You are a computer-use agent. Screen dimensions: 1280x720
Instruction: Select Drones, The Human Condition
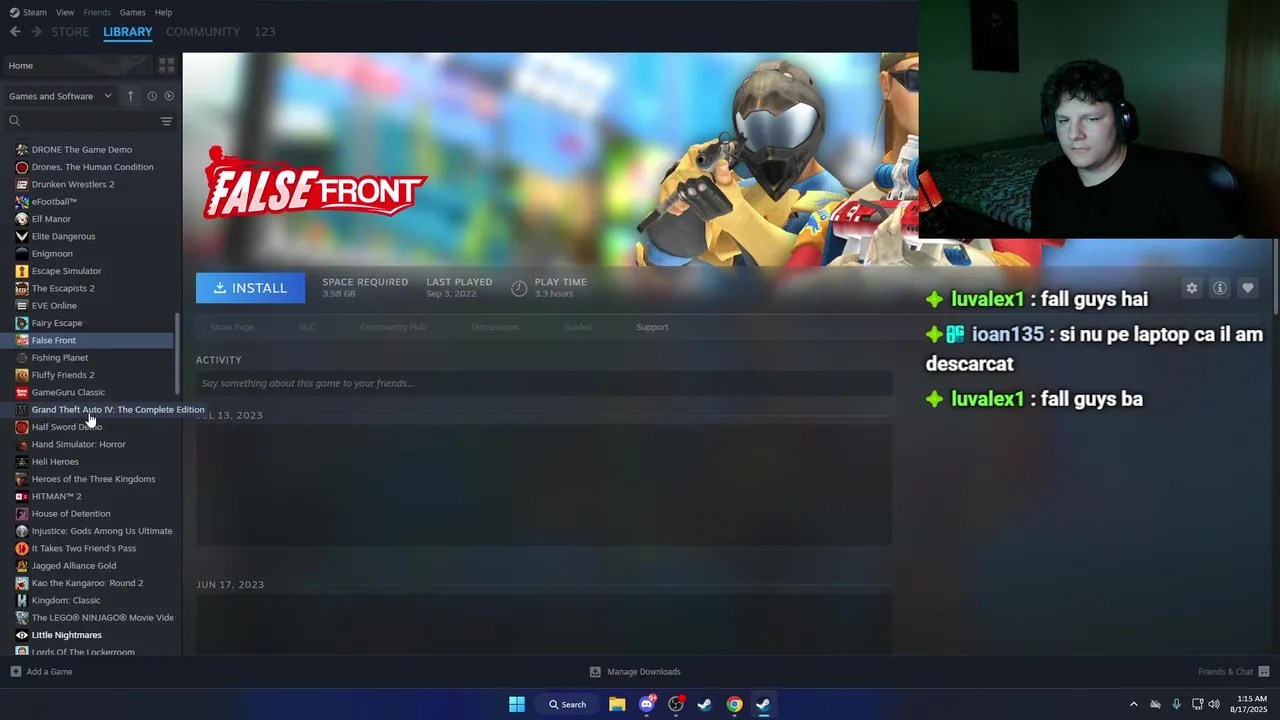[90, 167]
